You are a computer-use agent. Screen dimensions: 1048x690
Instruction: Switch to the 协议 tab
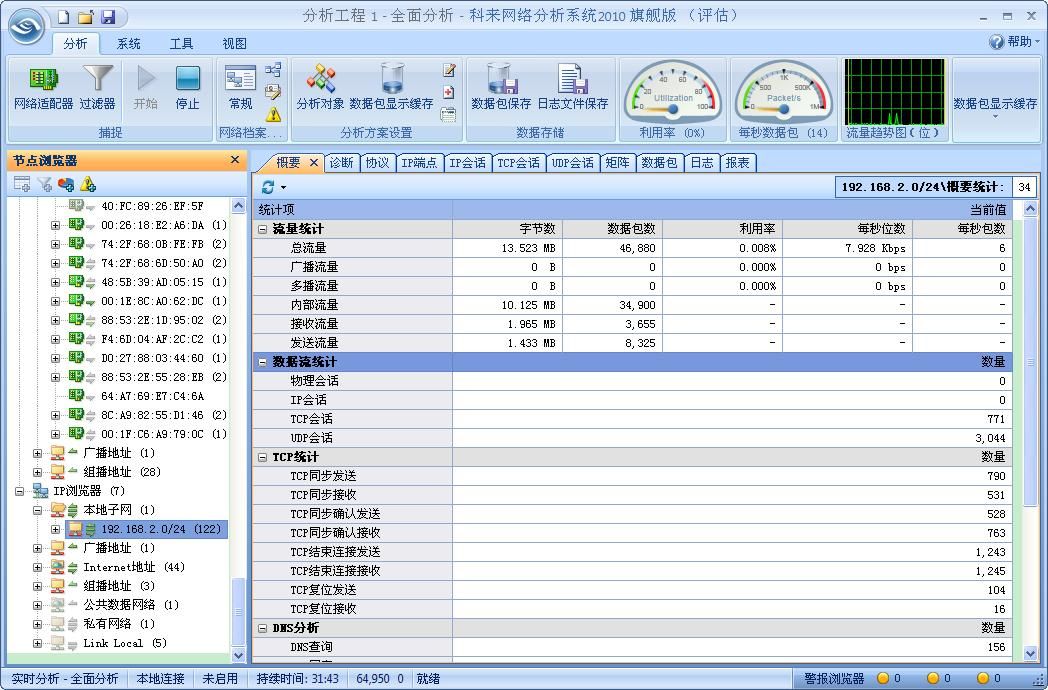click(377, 163)
